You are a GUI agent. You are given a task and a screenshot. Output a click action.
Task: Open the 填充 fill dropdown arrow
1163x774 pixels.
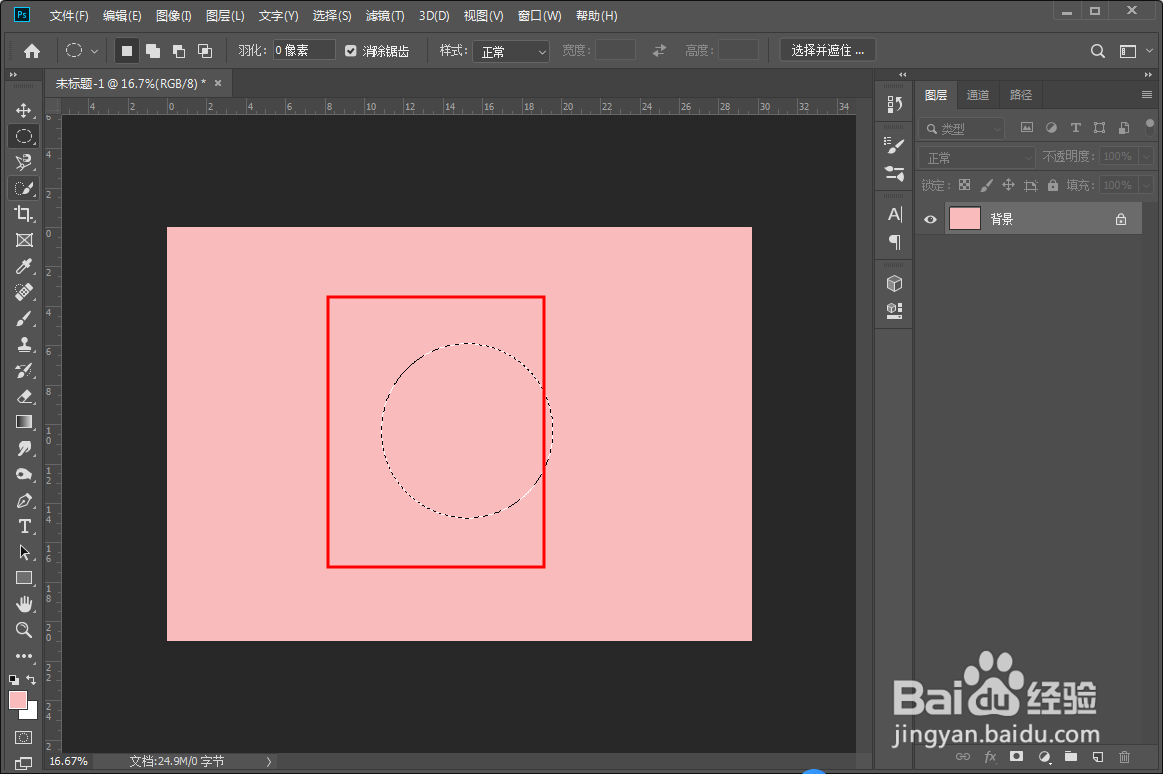tap(1147, 185)
